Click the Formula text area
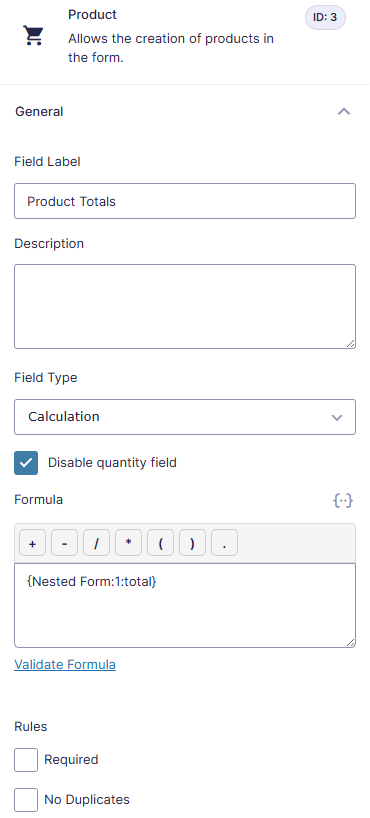This screenshot has height=818, width=370. 185,605
